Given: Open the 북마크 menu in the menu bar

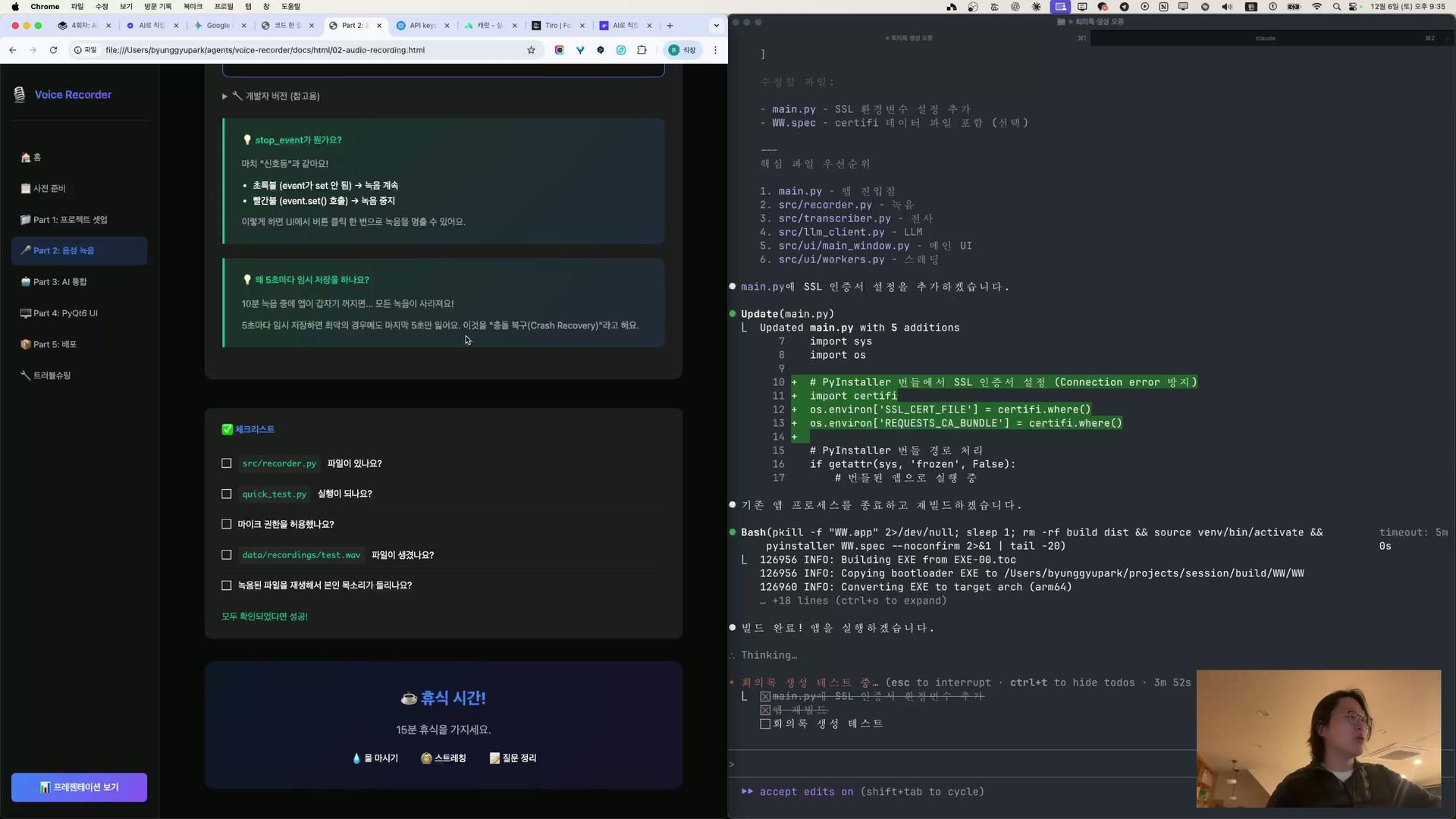Looking at the screenshot, I should click(x=193, y=6).
